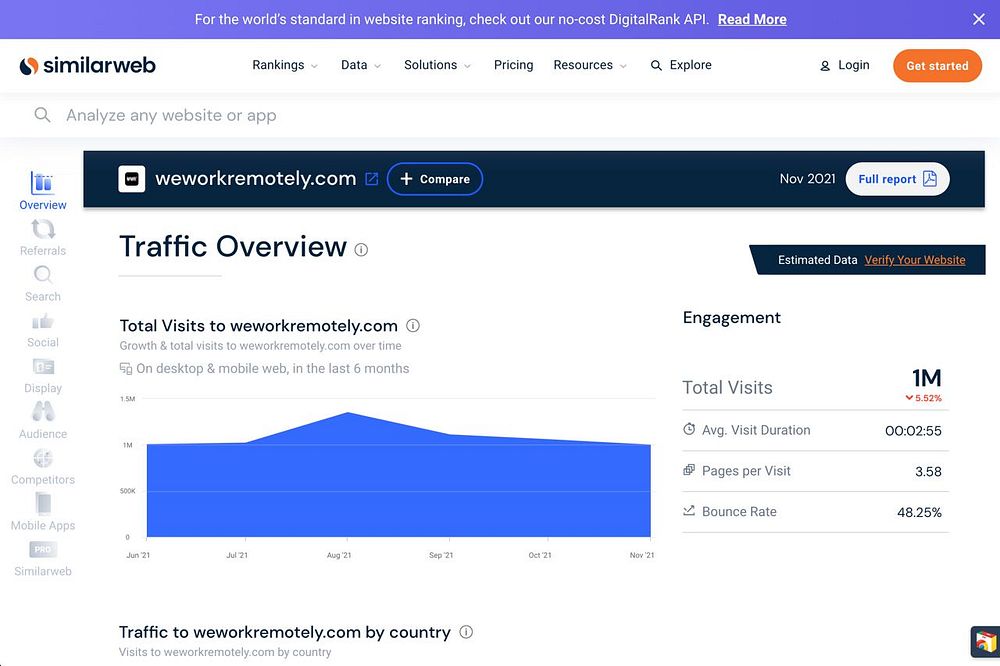Select the Overview label in the sidebar
This screenshot has height=666, width=1000.
pyautogui.click(x=43, y=205)
